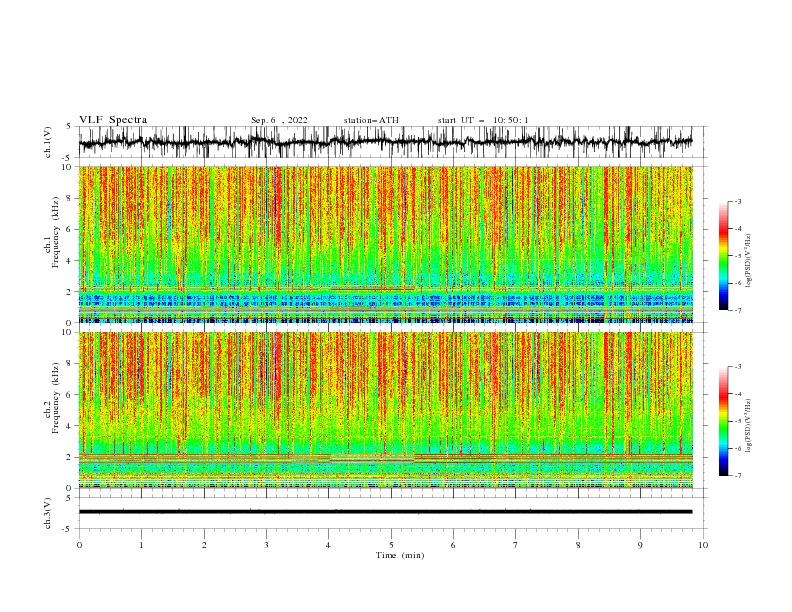Click the "ch.3(V)" axis label
792x612 pixels.
(x=48, y=513)
